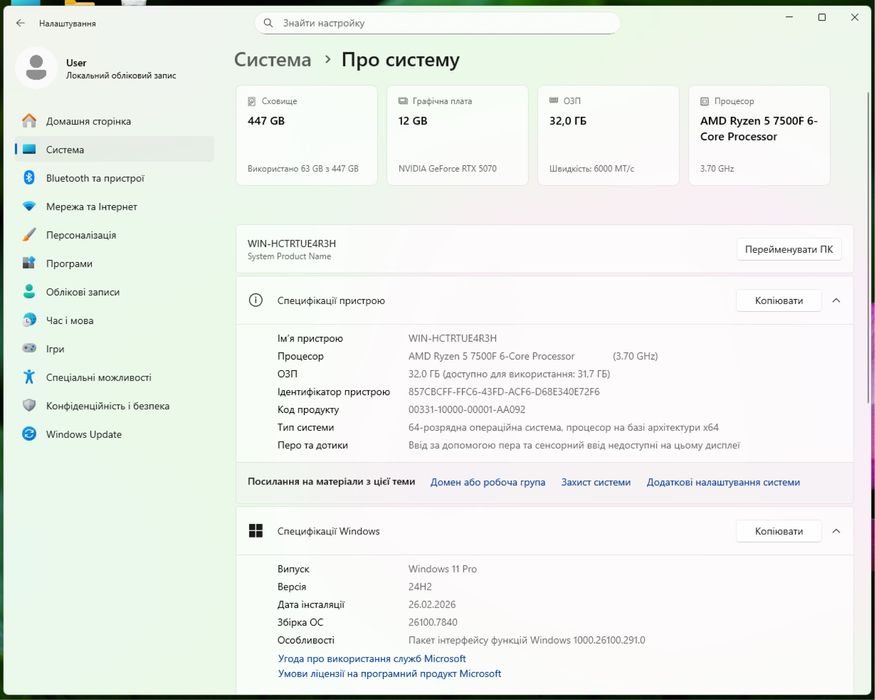The image size is (875, 700).
Task: Click the Windows logo by Специфікації Windows
Action: click(x=256, y=531)
